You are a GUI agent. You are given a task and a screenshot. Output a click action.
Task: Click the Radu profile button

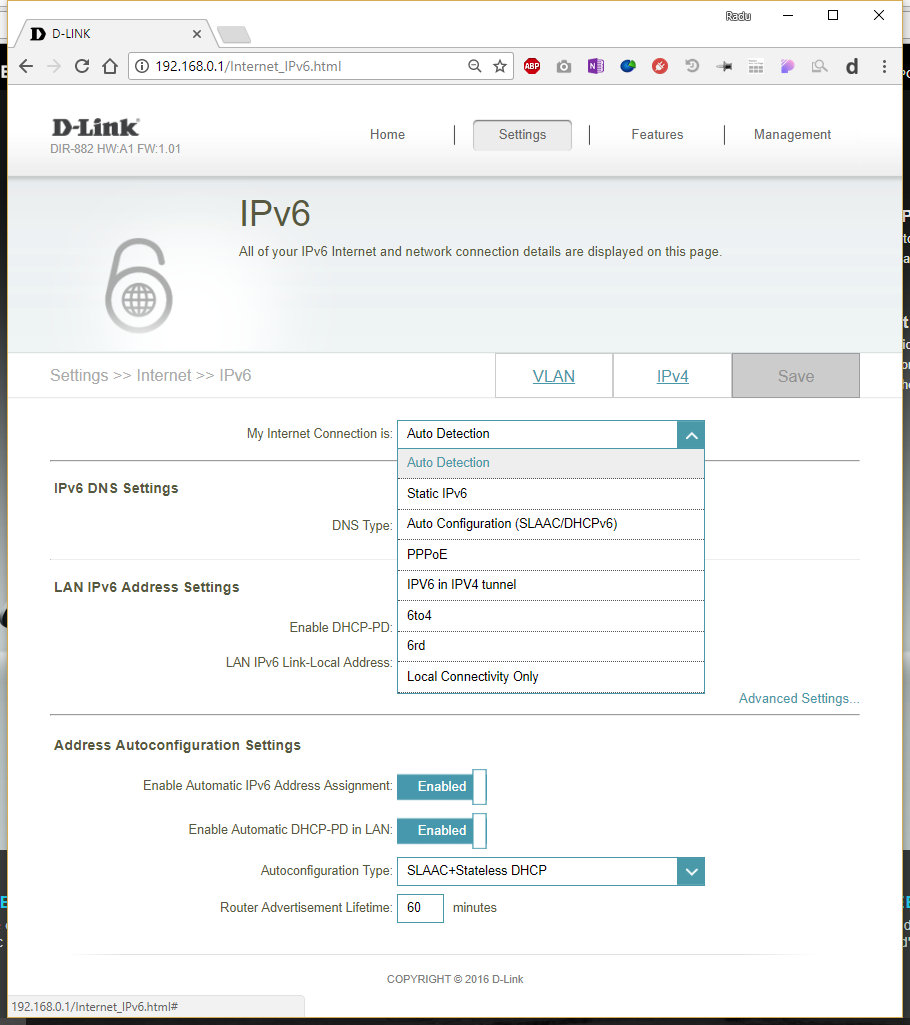pyautogui.click(x=738, y=16)
